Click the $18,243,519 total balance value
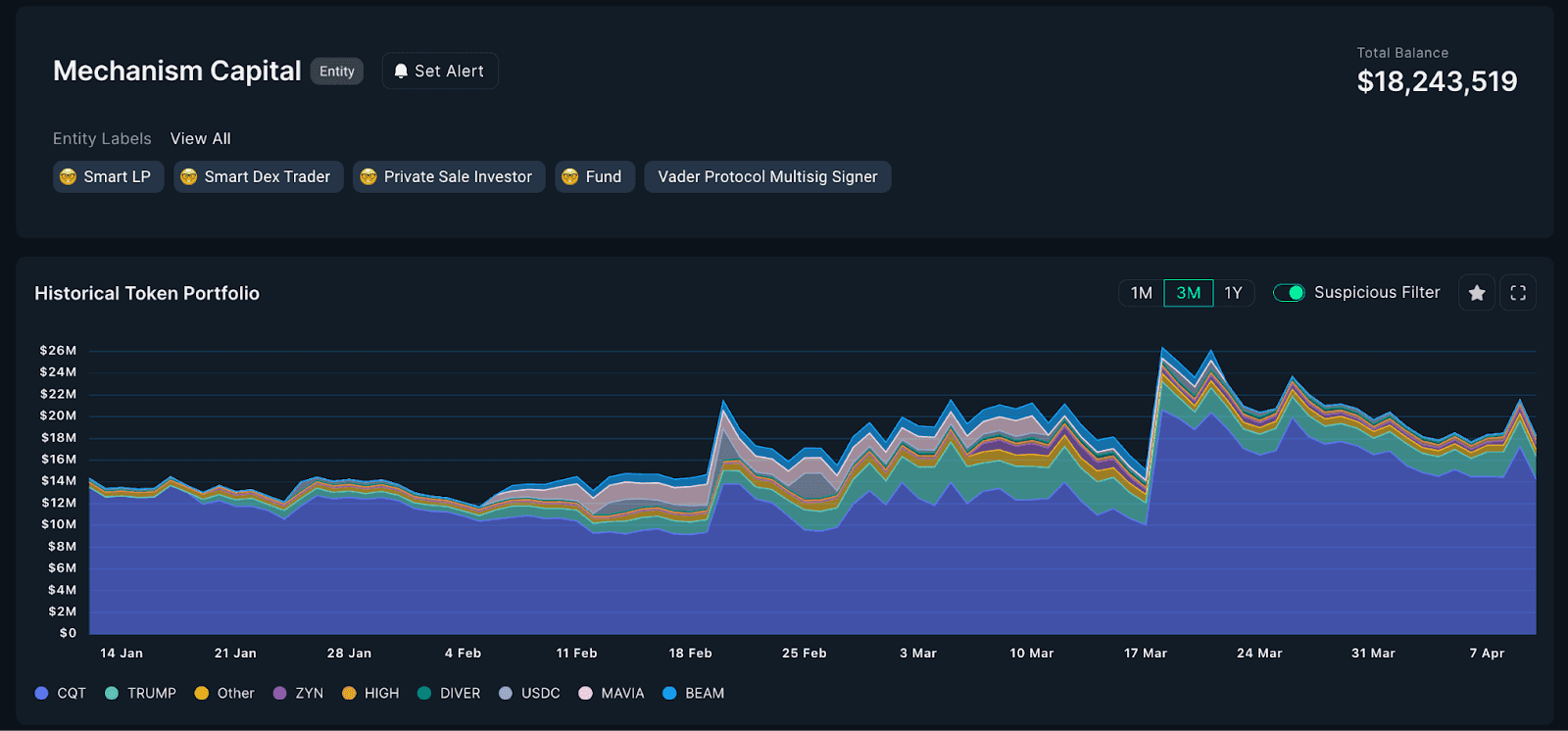Screen dimensions: 1568x731 [x=1437, y=81]
